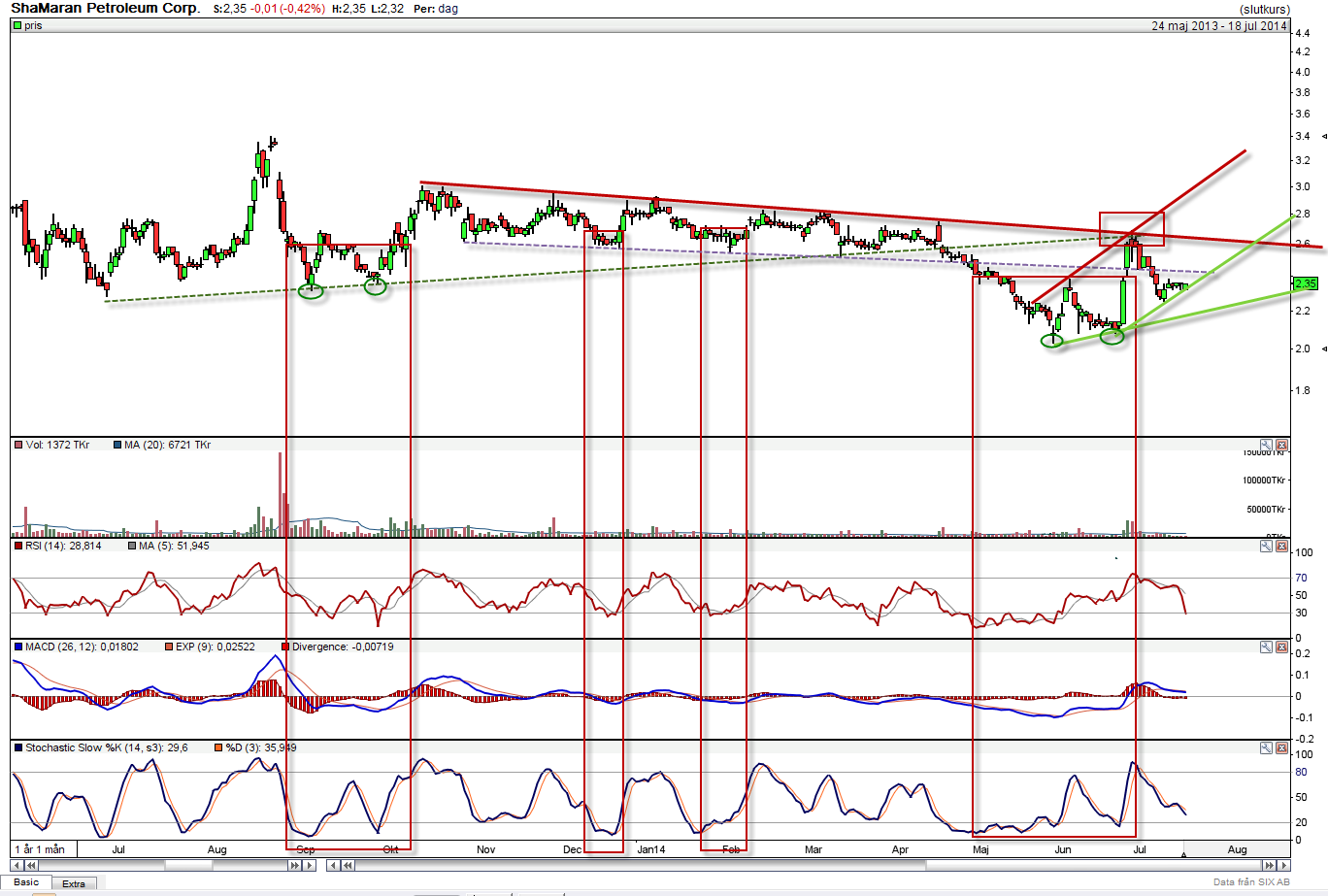The image size is (1328, 896).
Task: Click the ShaMaran Petroleum Corp. title
Action: click(x=106, y=9)
